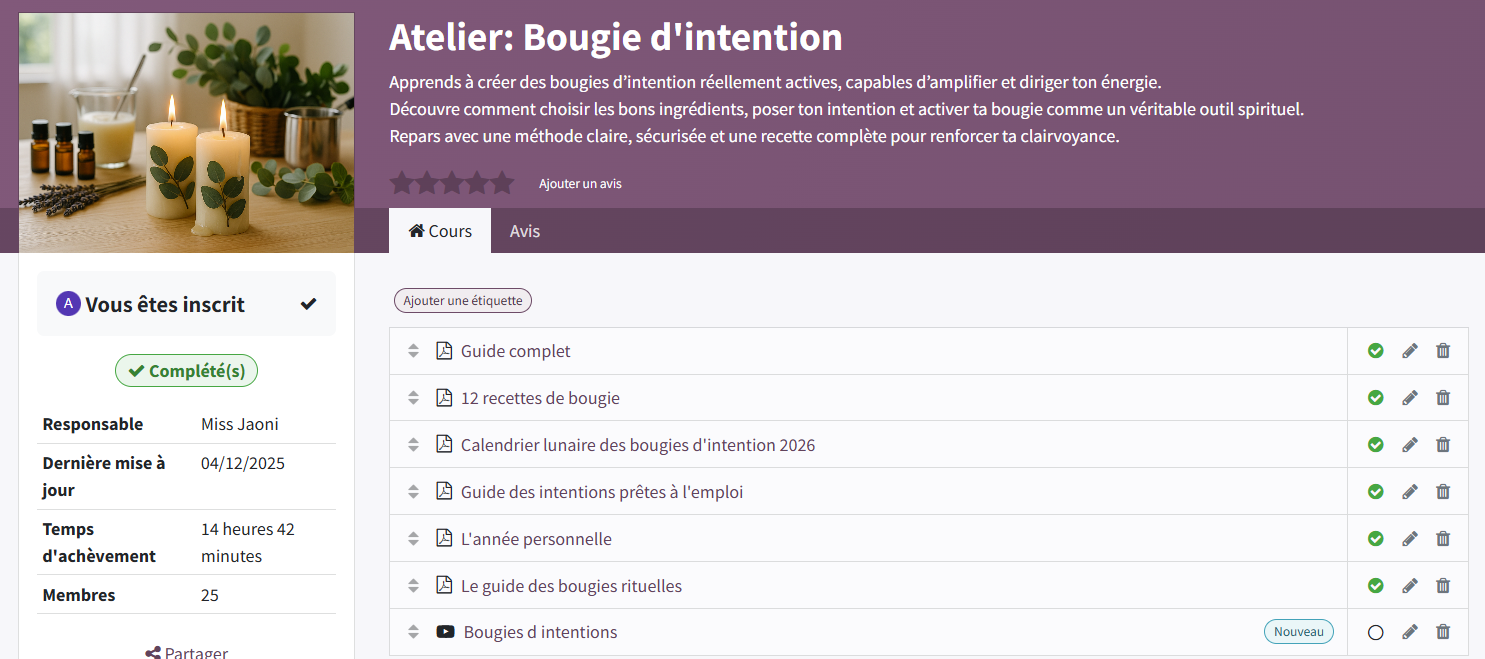The width and height of the screenshot is (1485, 659).
Task: Click the candle course cover image
Action: tap(187, 133)
